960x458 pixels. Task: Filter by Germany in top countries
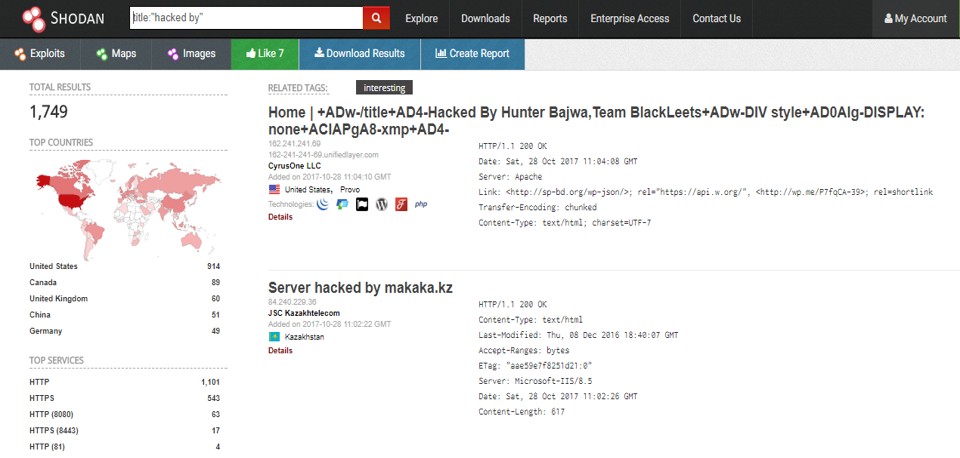click(x=124, y=331)
